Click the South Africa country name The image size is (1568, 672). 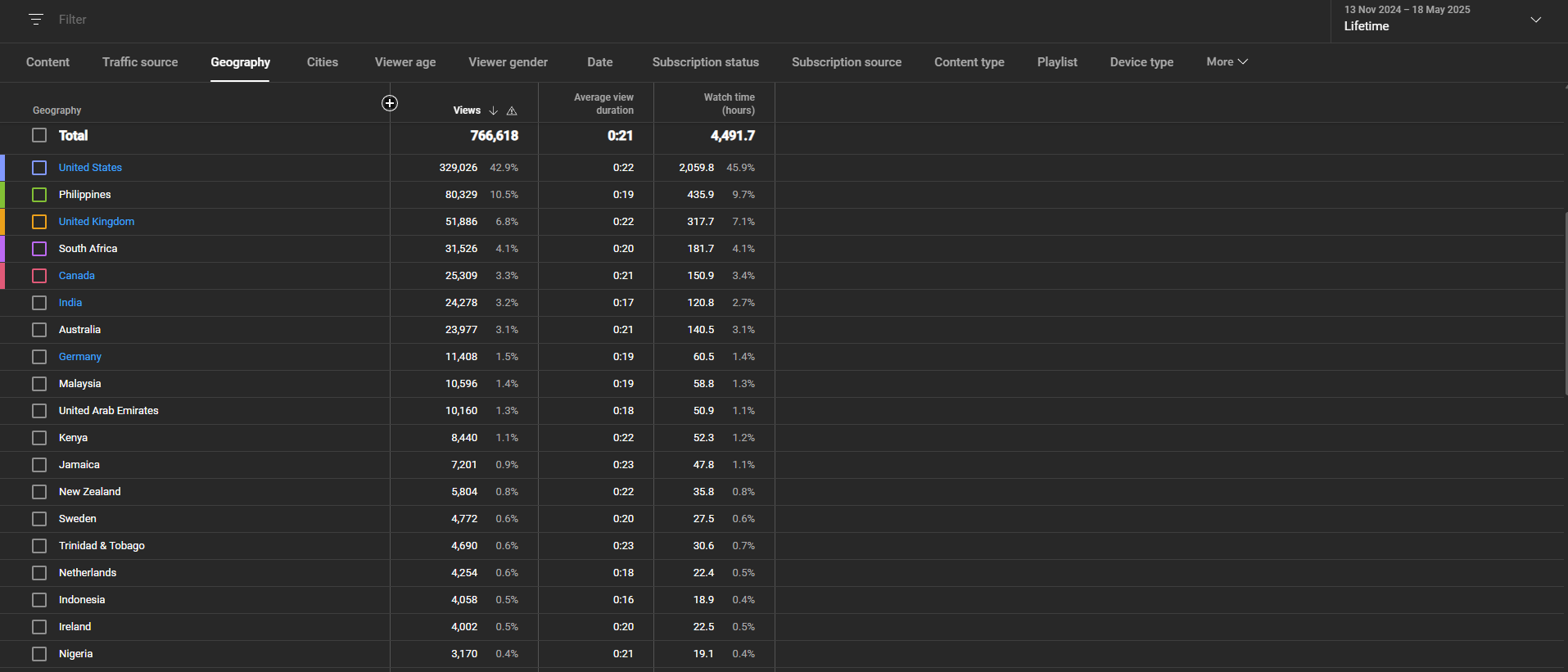[x=88, y=249]
